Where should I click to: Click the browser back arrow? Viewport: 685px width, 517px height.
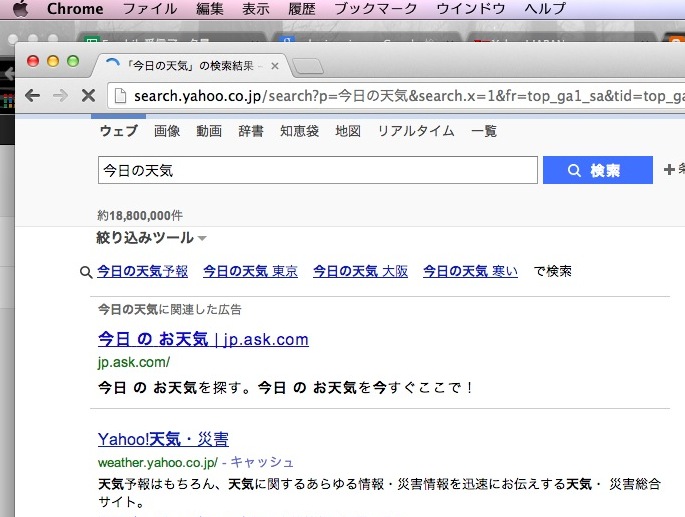tap(32, 95)
